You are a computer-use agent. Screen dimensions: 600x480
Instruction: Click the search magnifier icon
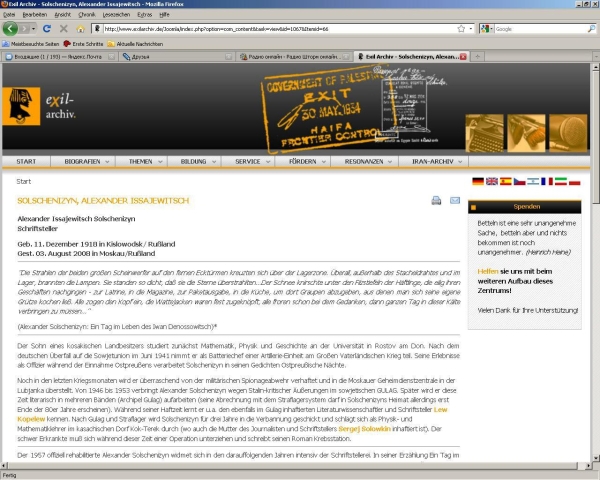pos(592,29)
